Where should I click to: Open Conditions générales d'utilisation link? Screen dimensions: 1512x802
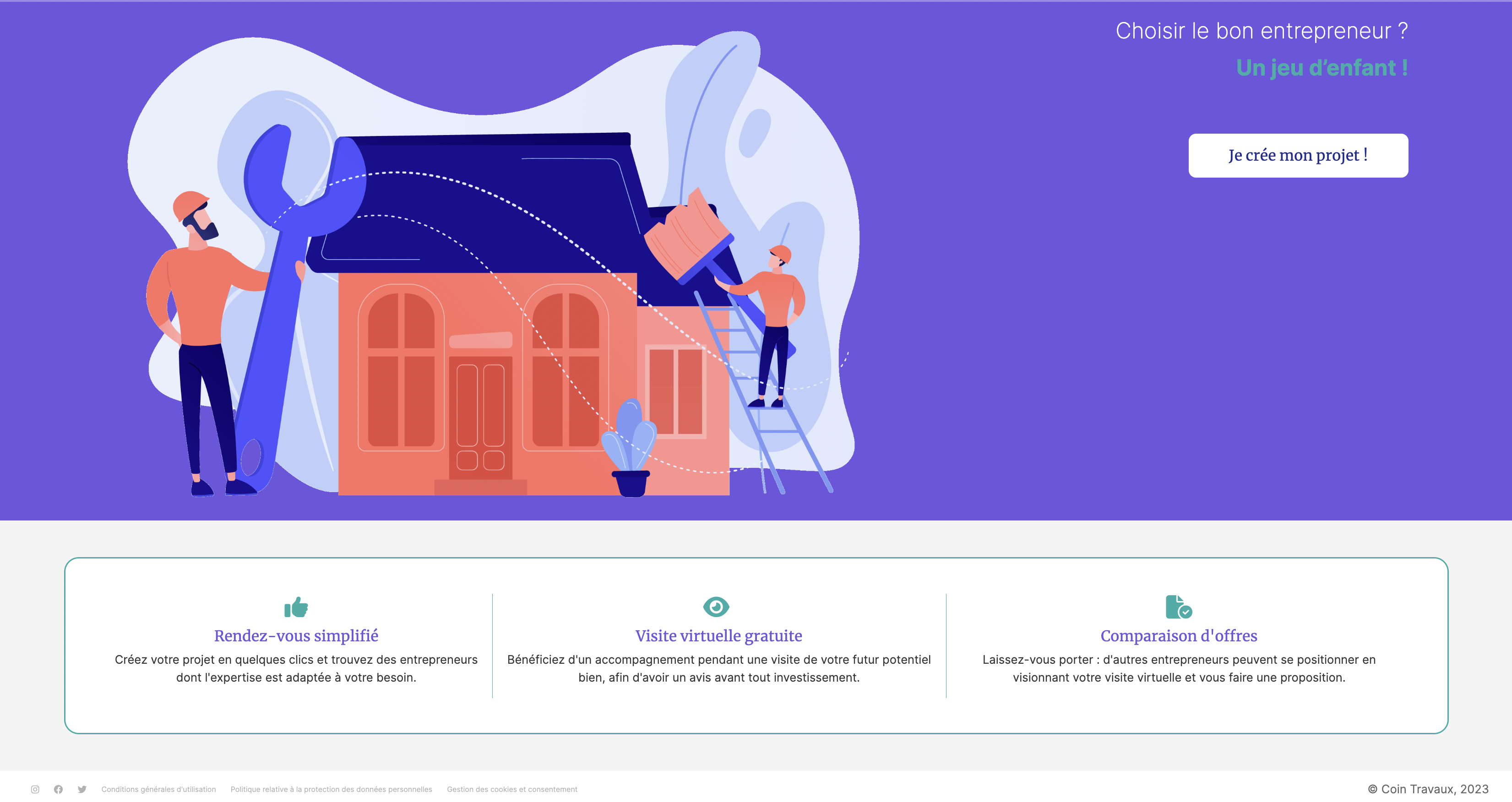pyautogui.click(x=158, y=789)
